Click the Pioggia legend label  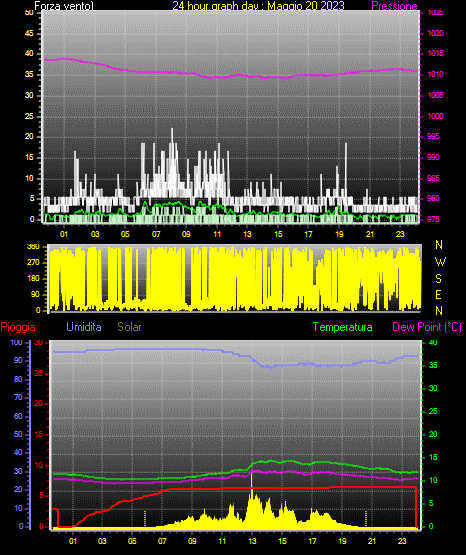[x=18, y=327]
